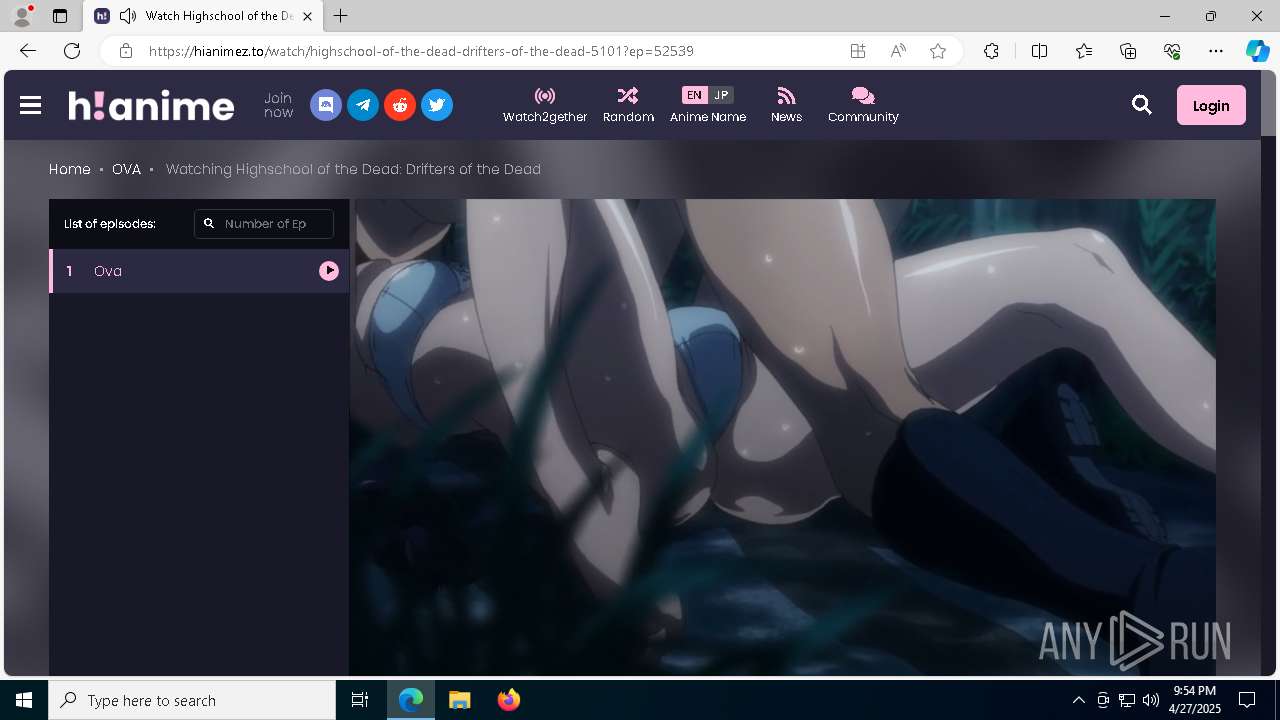
Task: Launch Firefox from taskbar
Action: [509, 700]
